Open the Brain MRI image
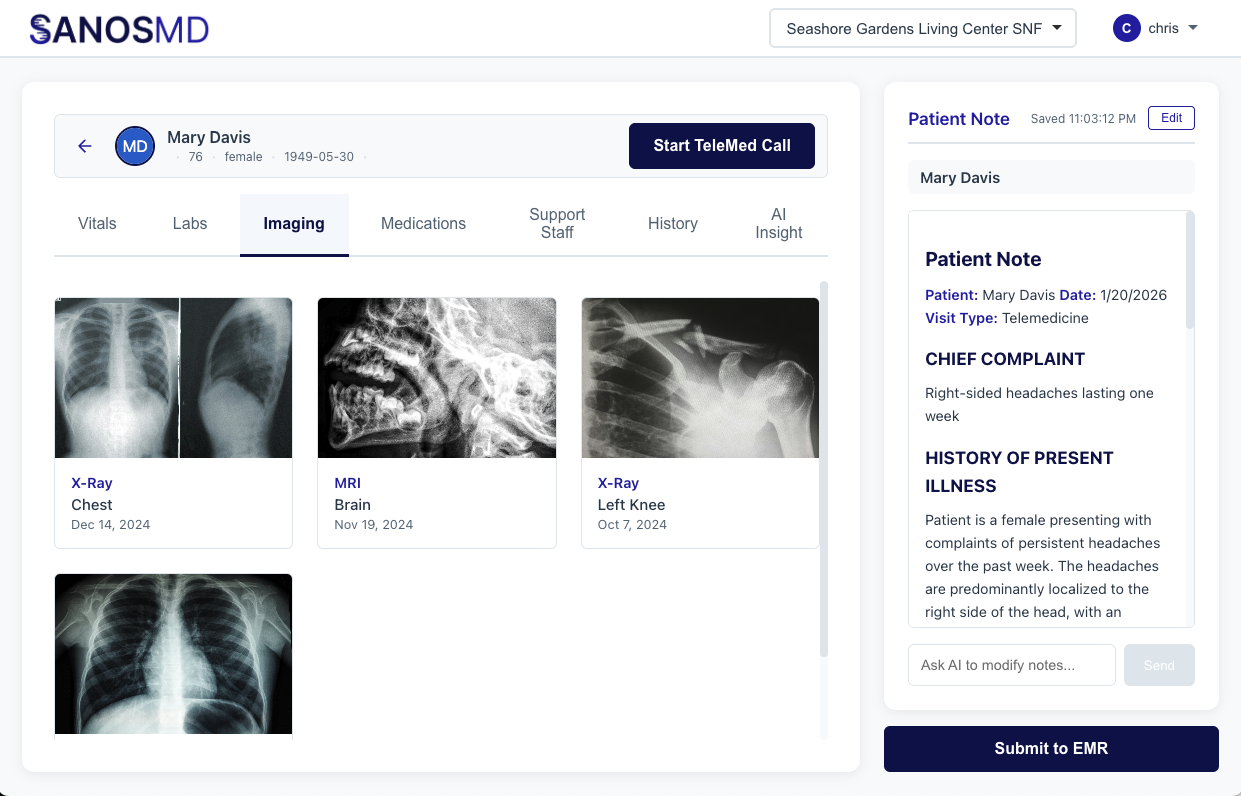Screen dimensions: 1241x796 (436, 378)
